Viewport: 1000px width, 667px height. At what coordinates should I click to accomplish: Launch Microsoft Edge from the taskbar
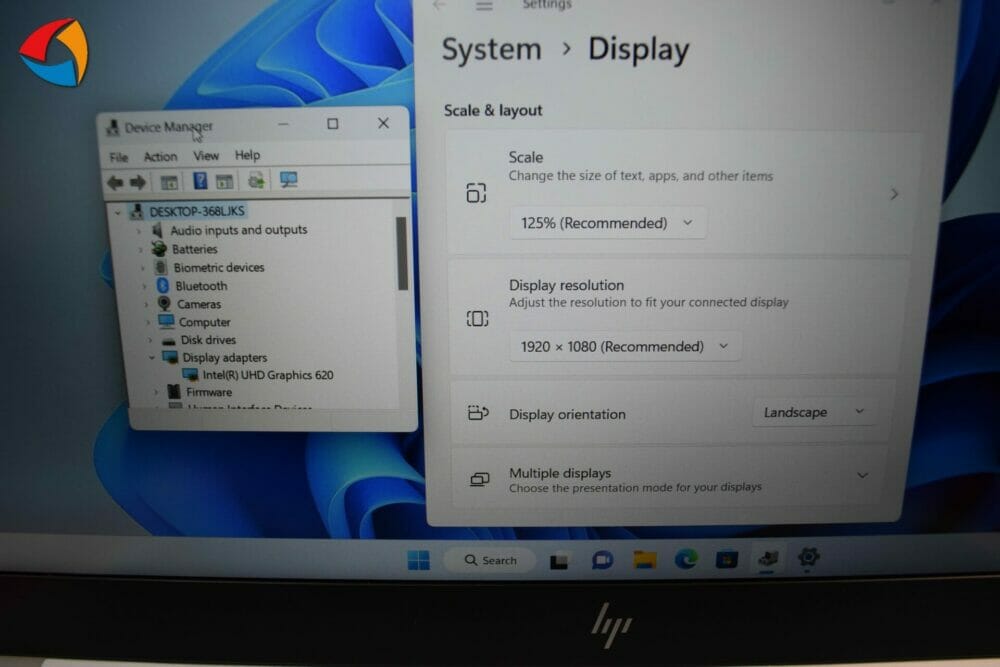(686, 559)
